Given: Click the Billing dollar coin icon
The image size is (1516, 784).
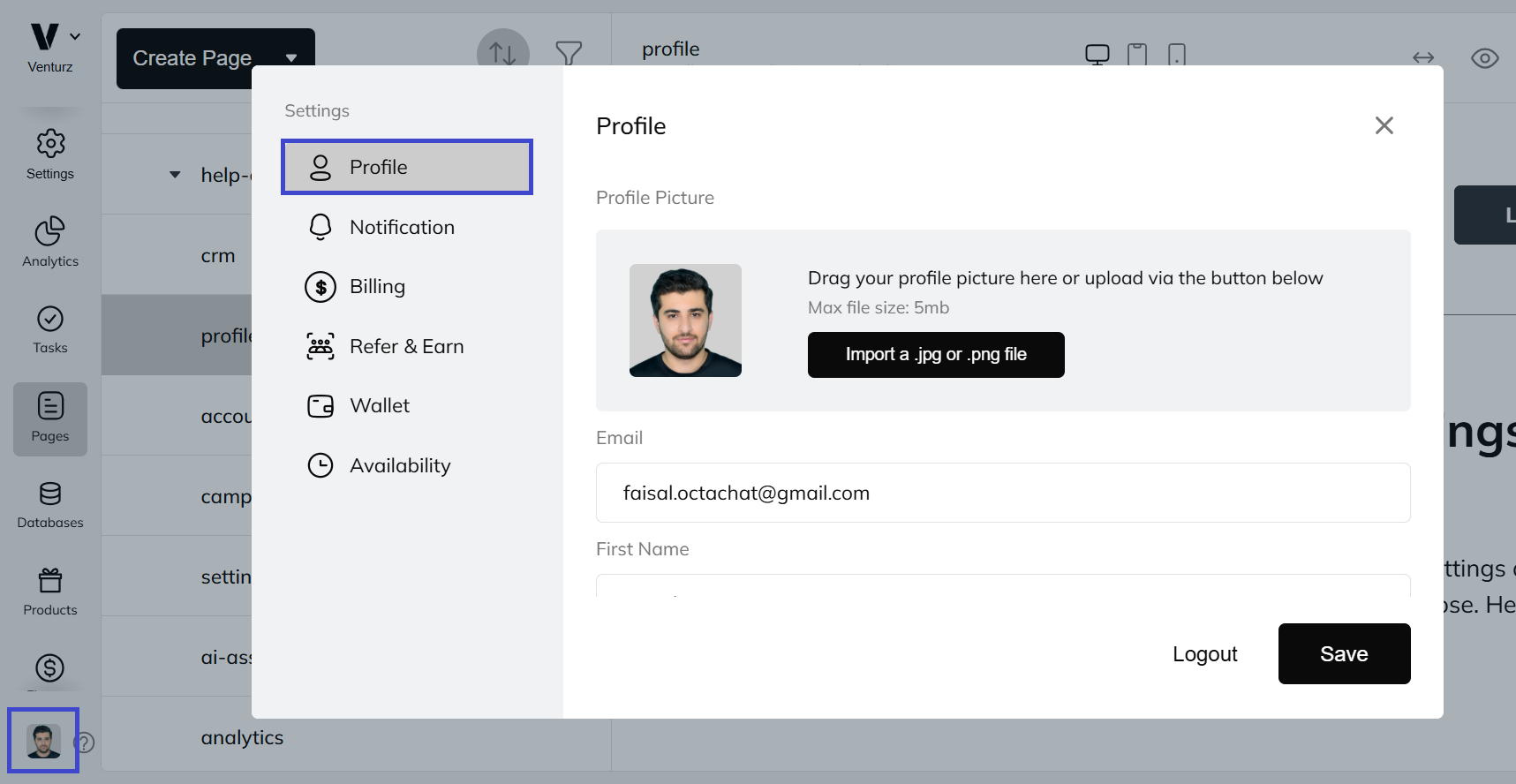Looking at the screenshot, I should click(321, 286).
